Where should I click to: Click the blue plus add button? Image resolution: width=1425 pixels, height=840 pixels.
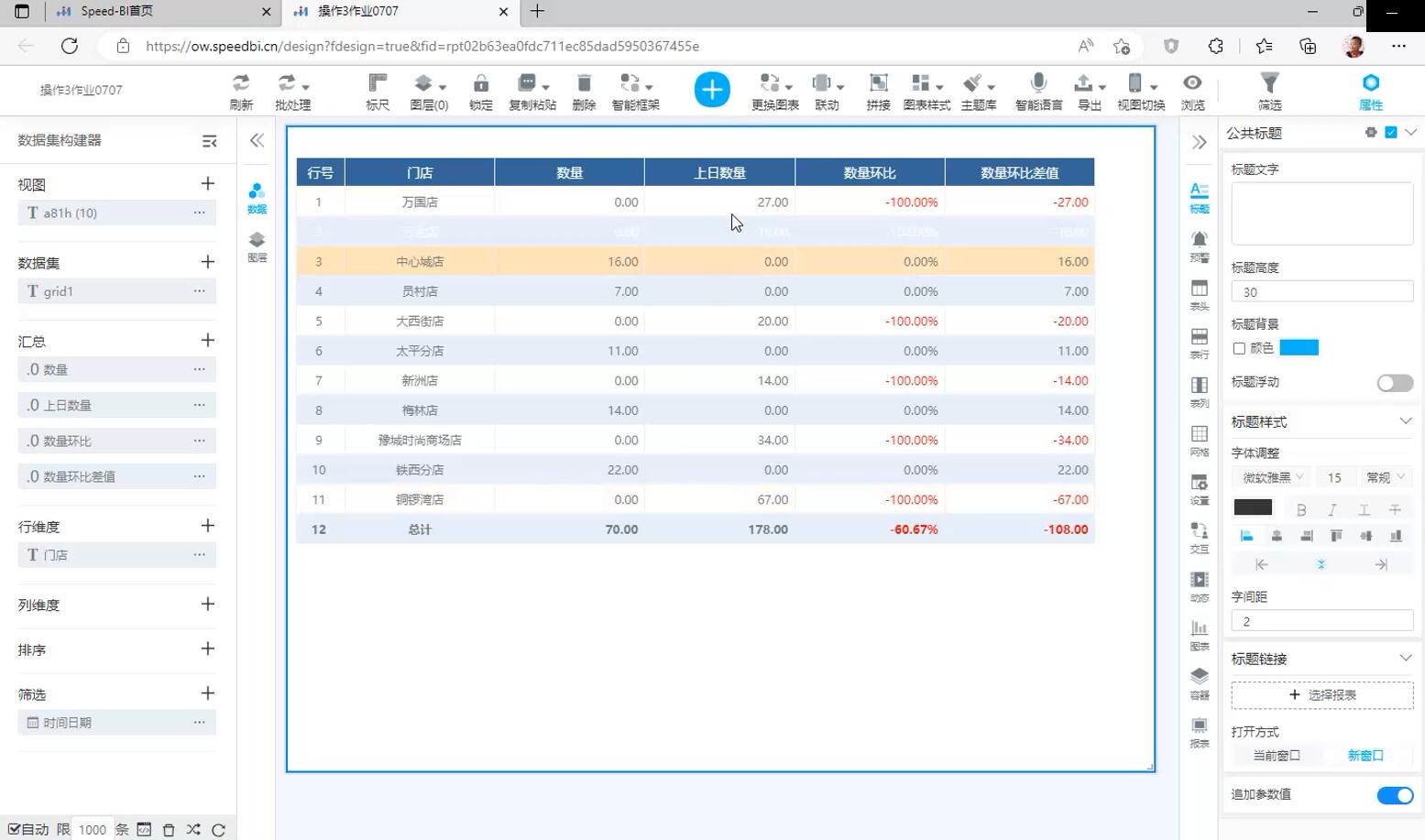712,90
